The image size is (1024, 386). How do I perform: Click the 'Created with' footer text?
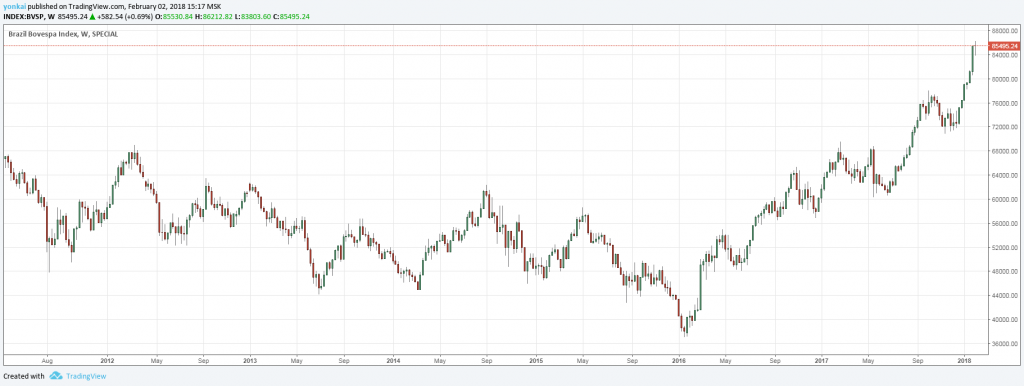pos(24,376)
